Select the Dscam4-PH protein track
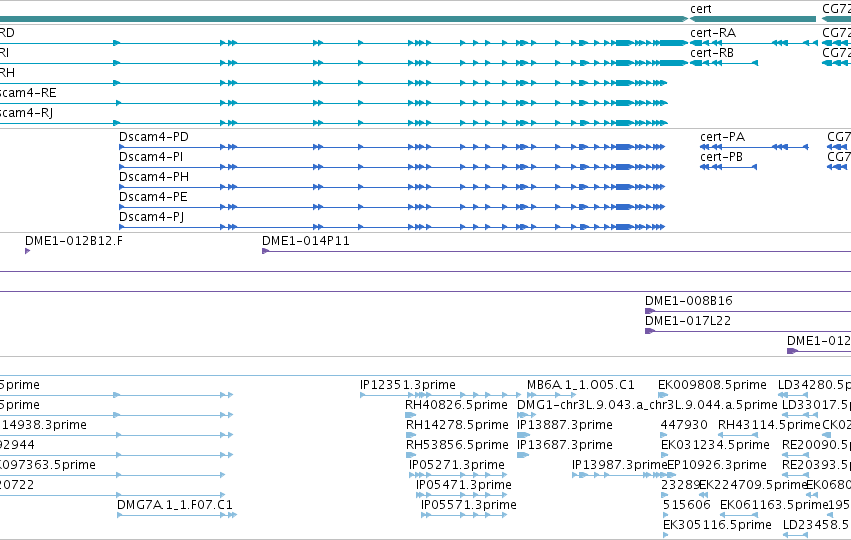 [392, 187]
